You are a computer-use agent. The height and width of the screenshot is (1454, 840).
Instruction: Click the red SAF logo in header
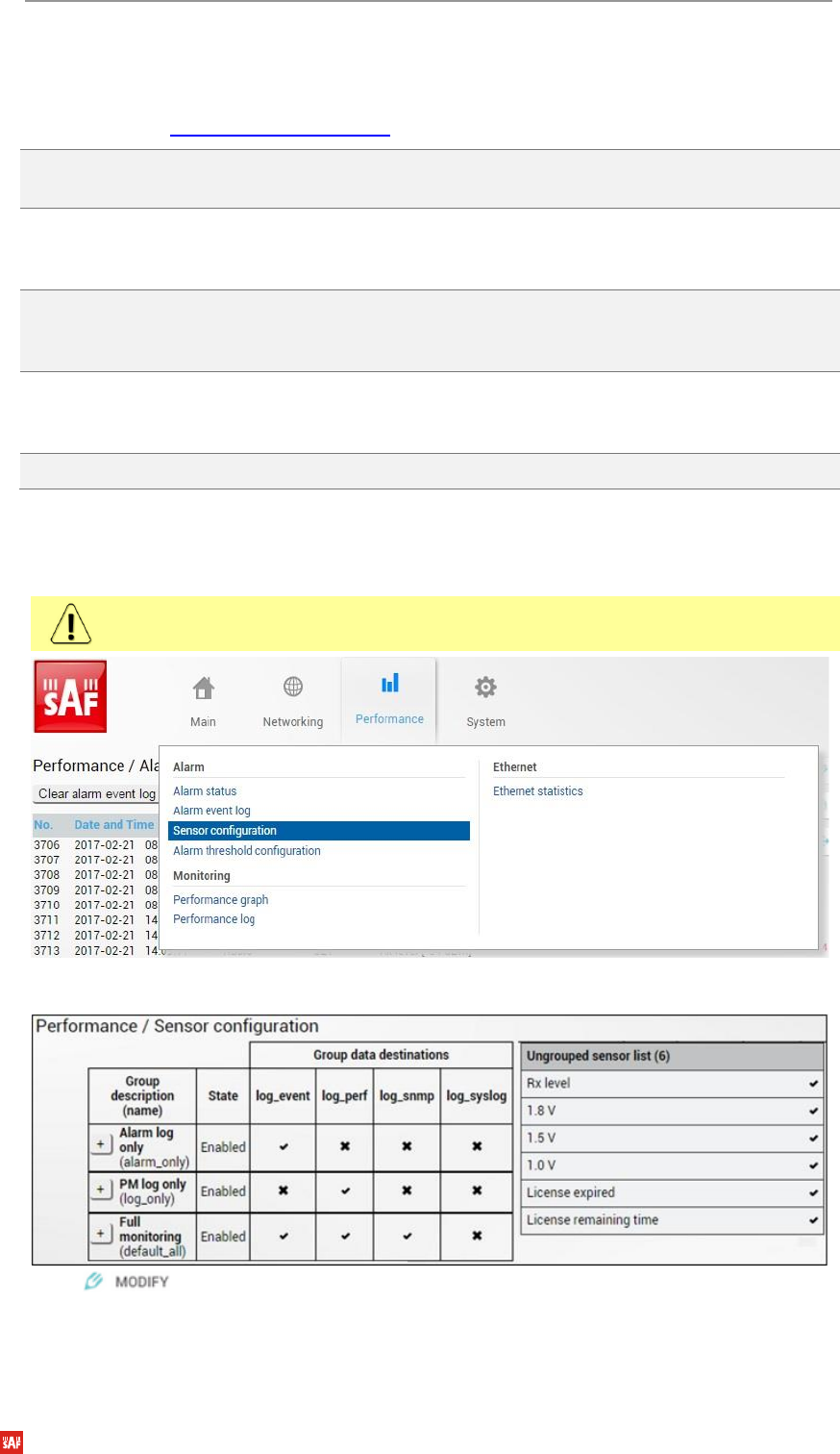coord(70,696)
